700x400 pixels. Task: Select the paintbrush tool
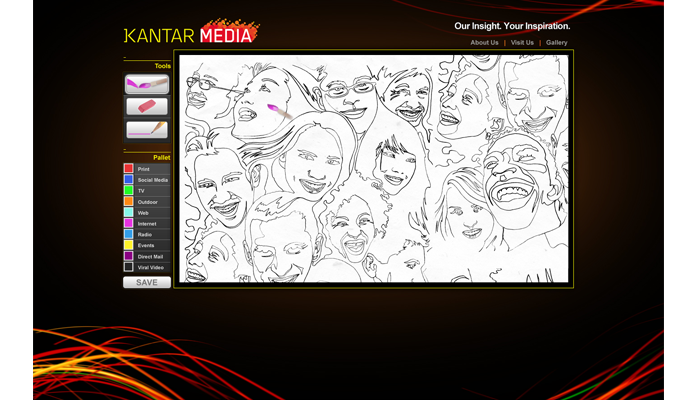click(x=146, y=84)
